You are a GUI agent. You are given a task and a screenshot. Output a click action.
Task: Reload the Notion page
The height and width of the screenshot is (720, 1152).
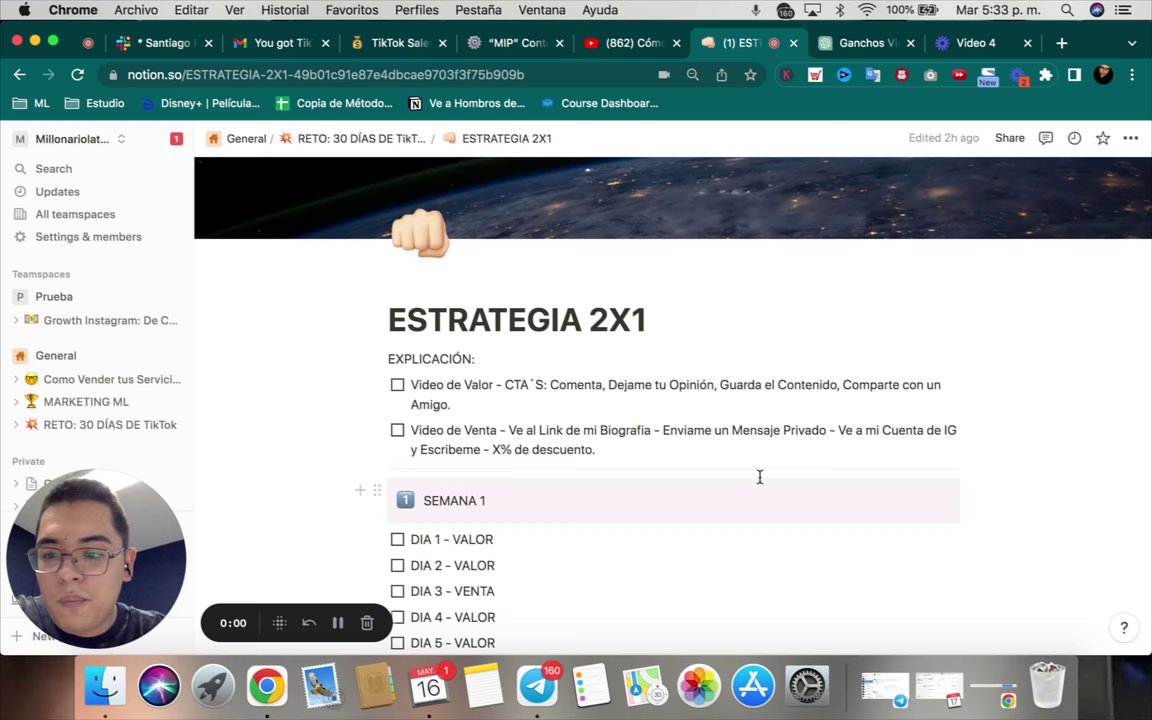click(x=77, y=75)
